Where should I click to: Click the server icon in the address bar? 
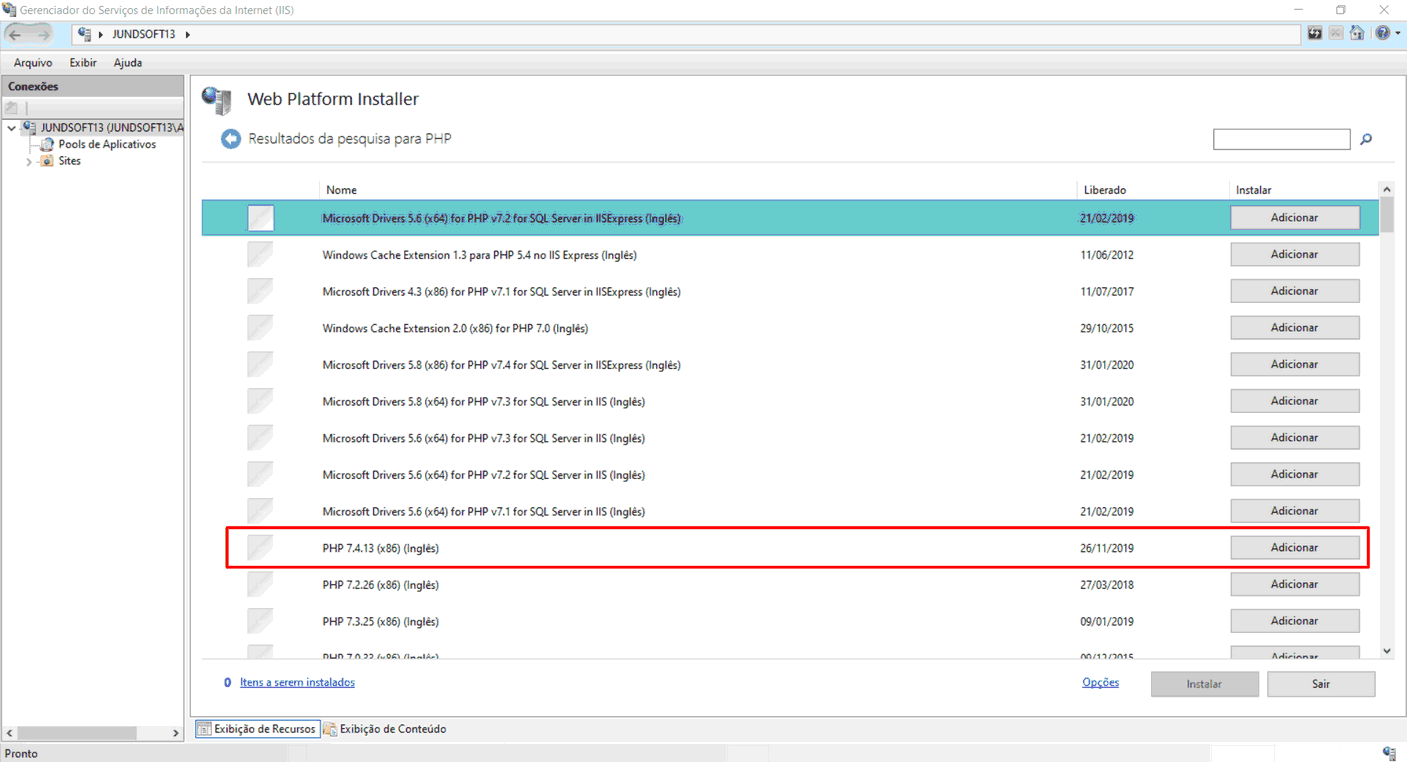[x=85, y=34]
